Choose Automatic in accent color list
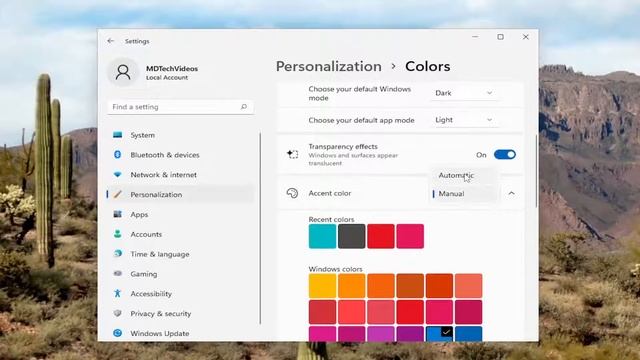Screen dimensions: 640x360 463,175
